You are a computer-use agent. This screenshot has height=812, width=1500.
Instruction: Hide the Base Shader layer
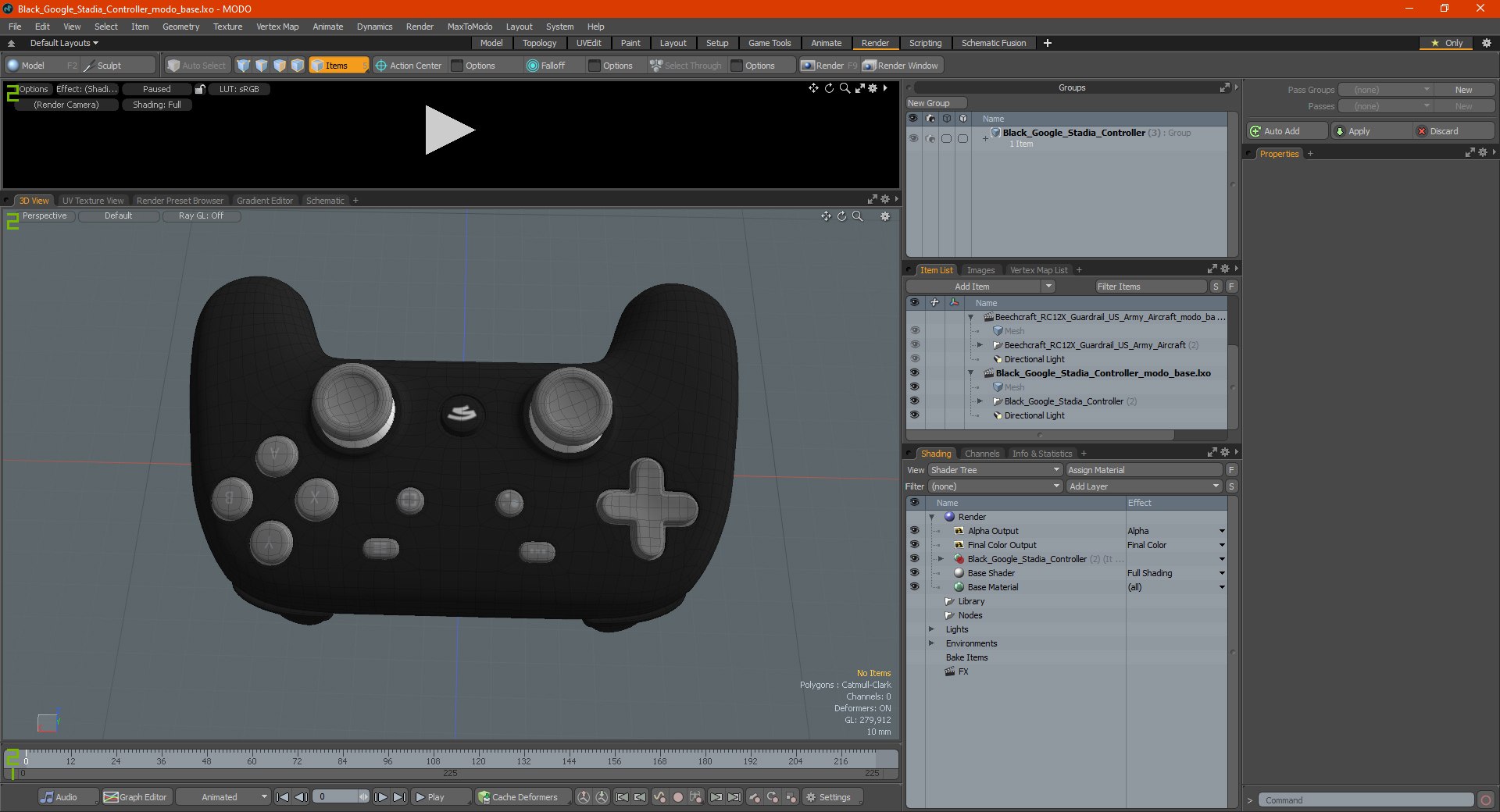[x=914, y=573]
